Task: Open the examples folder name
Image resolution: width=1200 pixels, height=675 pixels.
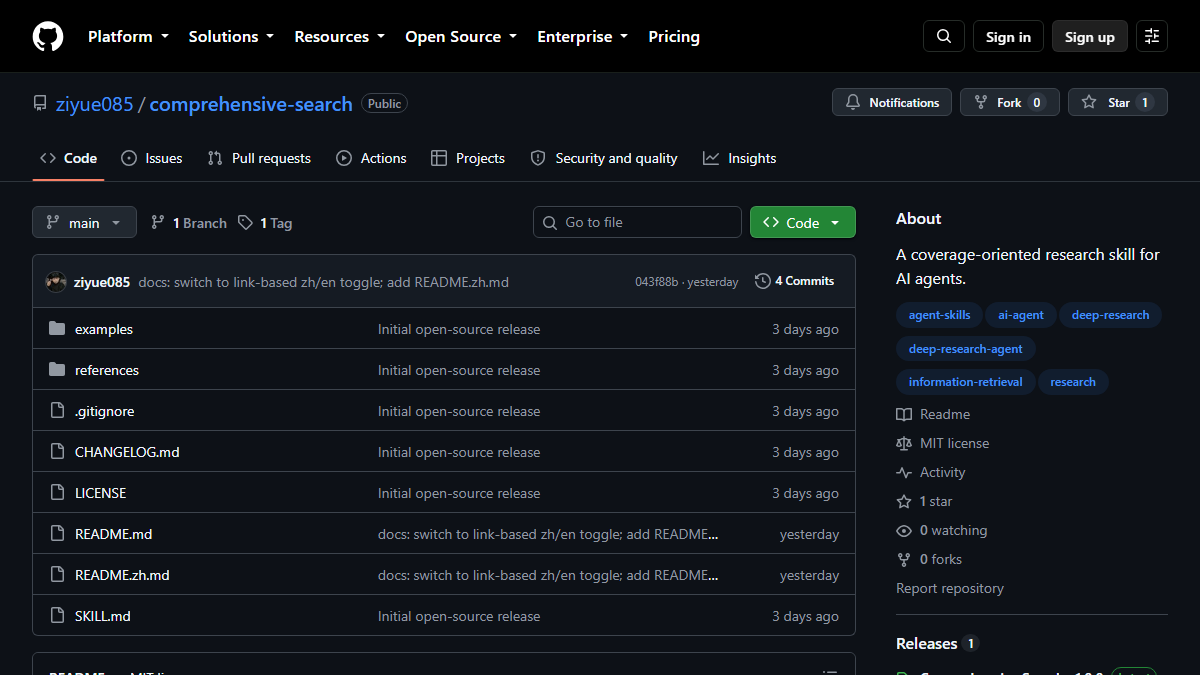Action: point(104,329)
